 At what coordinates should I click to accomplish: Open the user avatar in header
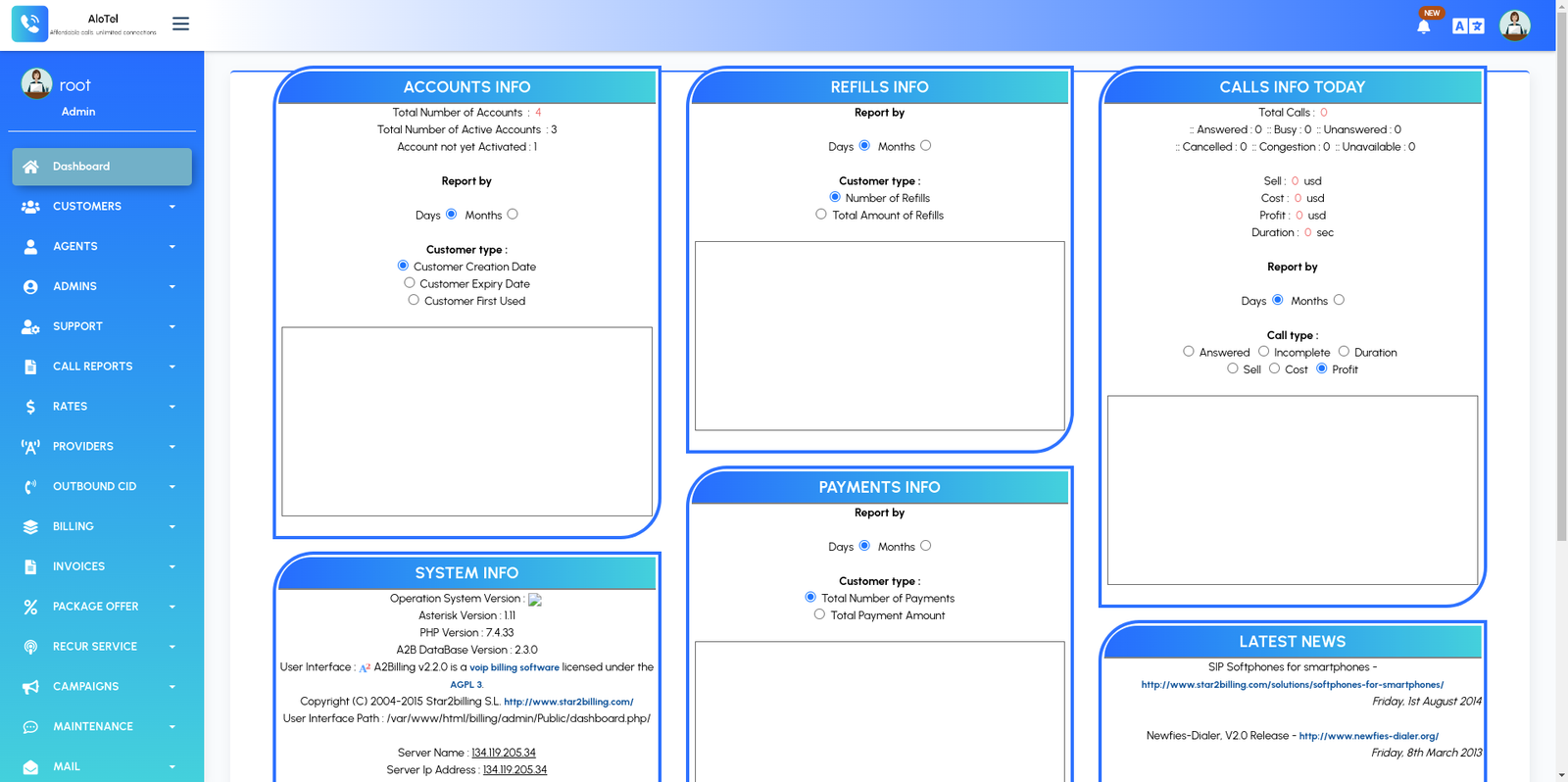point(1514,25)
